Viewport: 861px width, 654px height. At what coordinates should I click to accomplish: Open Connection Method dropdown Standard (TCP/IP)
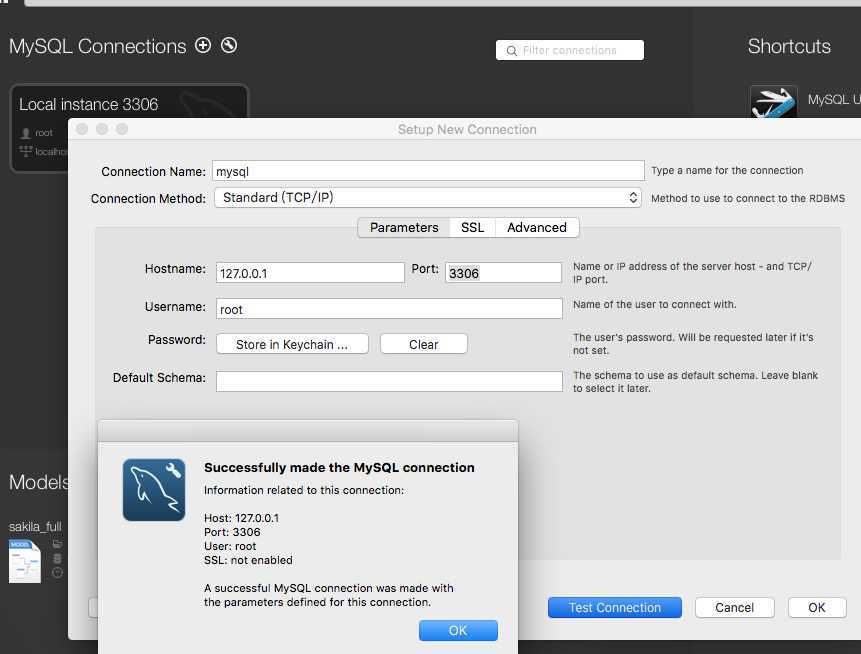tap(428, 198)
